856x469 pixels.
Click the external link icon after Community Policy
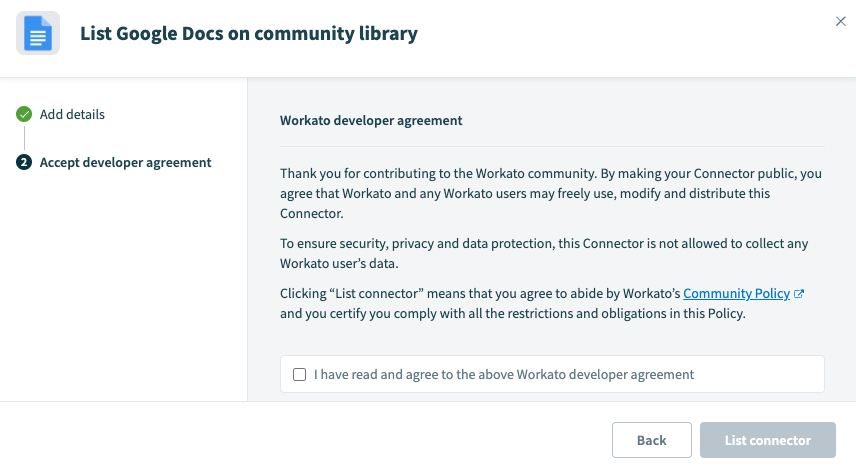pyautogui.click(x=799, y=294)
